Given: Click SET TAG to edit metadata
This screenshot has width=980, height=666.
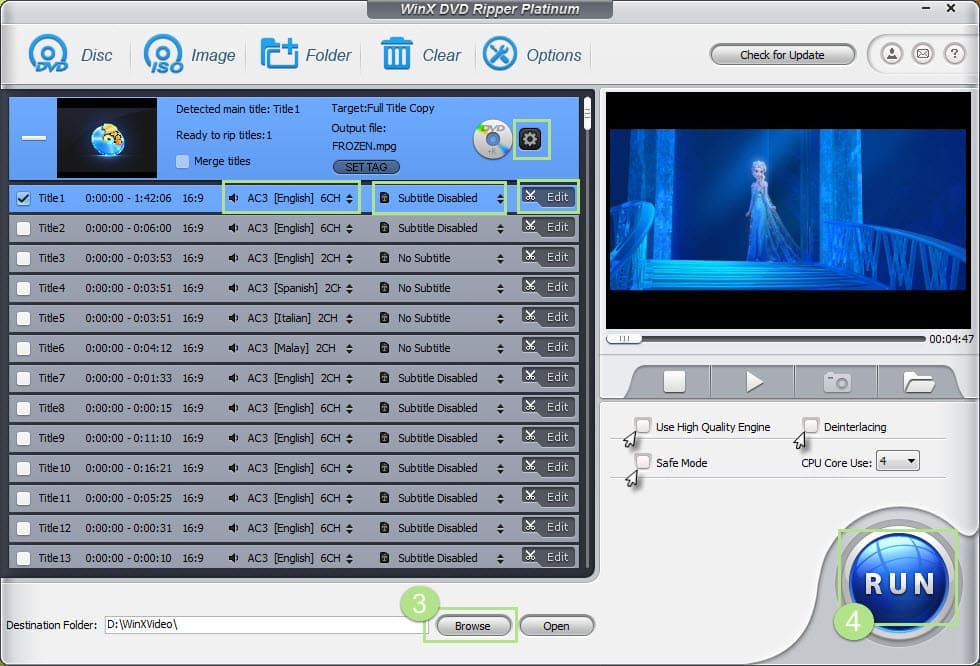Looking at the screenshot, I should [x=365, y=166].
